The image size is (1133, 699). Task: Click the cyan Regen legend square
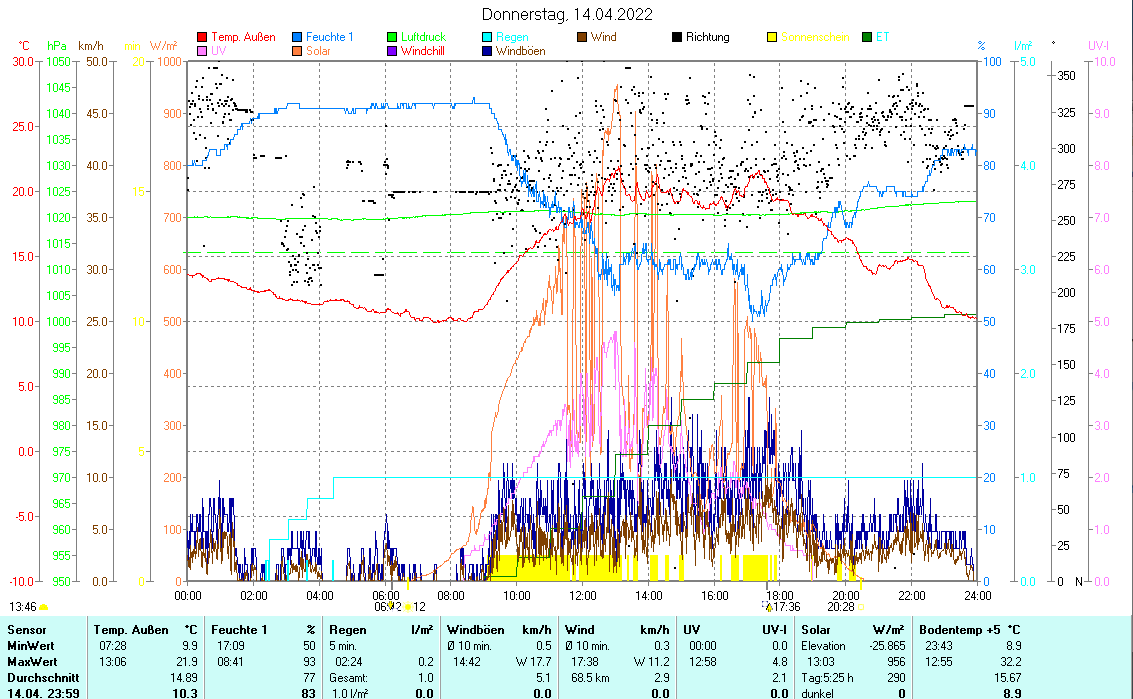[x=488, y=37]
